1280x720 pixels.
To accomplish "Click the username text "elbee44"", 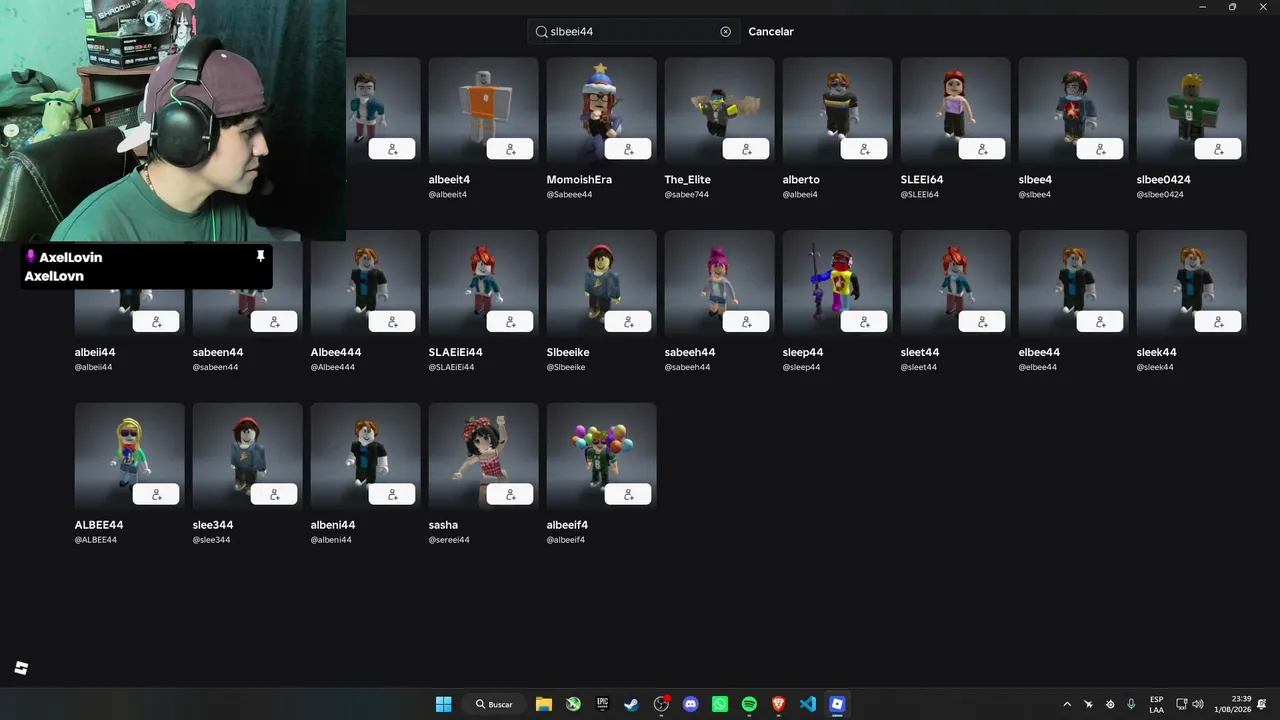I will 1039,353.
